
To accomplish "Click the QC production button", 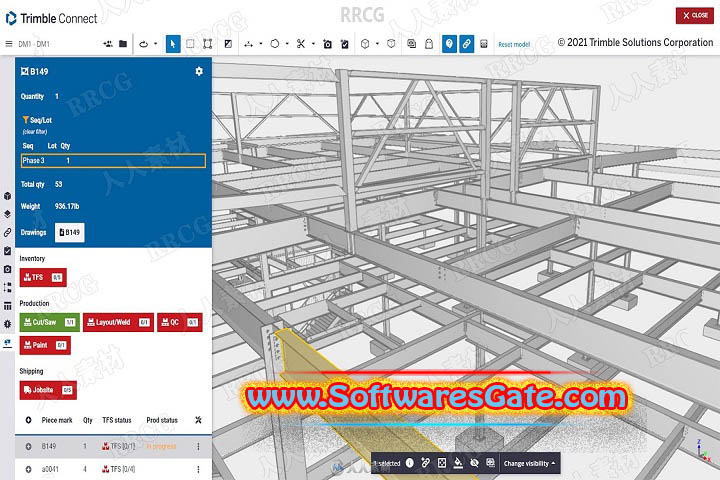I will [180, 322].
